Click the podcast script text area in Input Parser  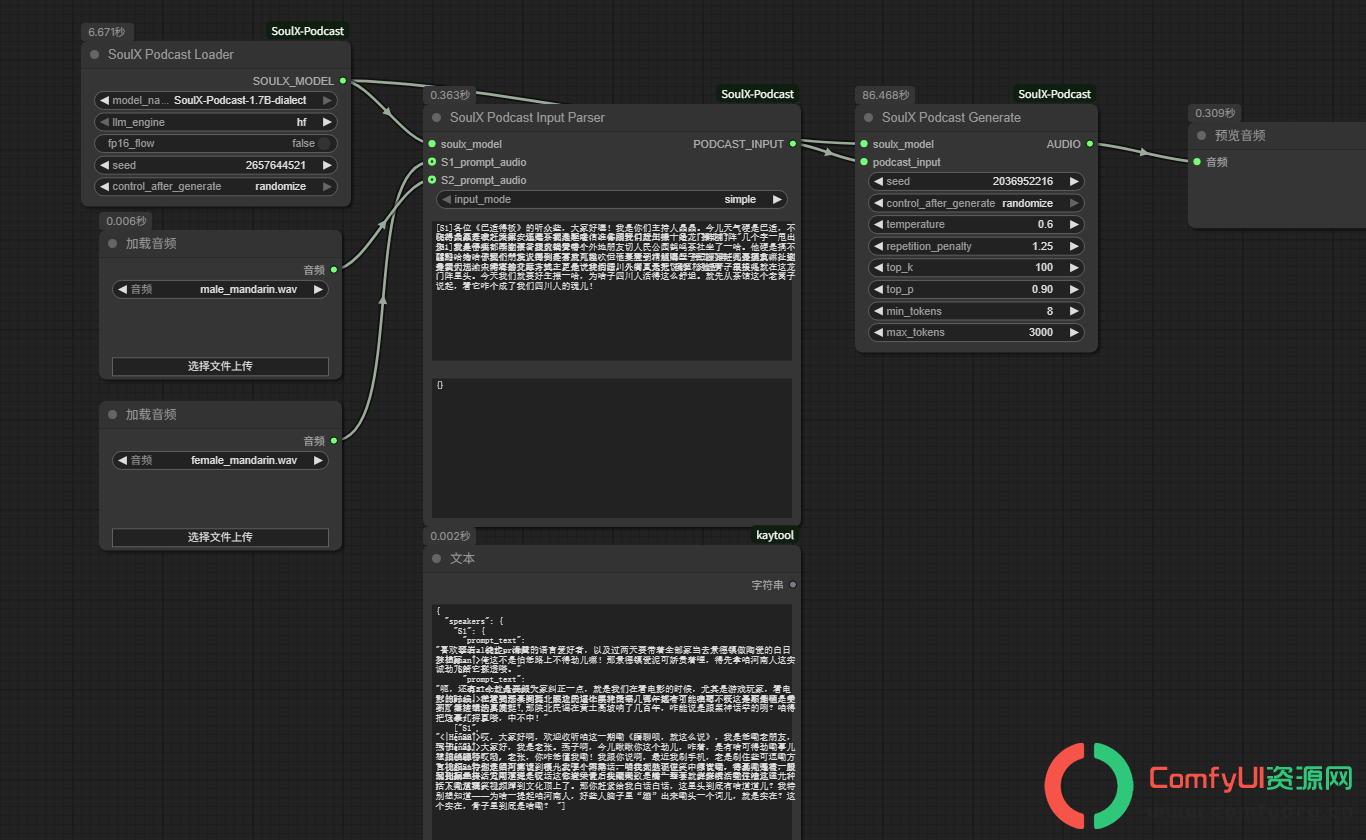[x=612, y=290]
